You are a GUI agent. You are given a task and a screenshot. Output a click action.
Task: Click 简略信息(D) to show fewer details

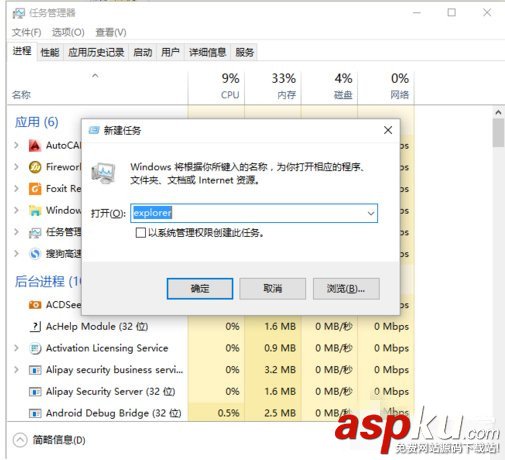(x=59, y=440)
